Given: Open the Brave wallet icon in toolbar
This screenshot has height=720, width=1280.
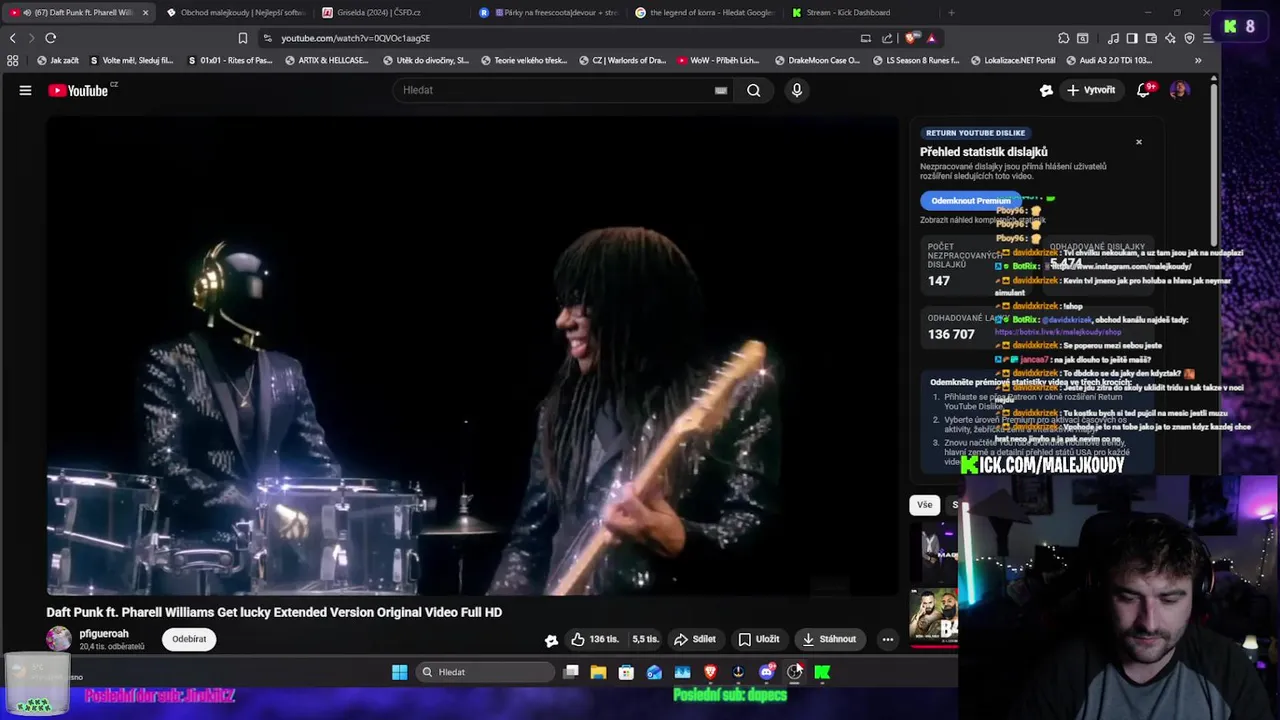Looking at the screenshot, I should (x=1151, y=38).
